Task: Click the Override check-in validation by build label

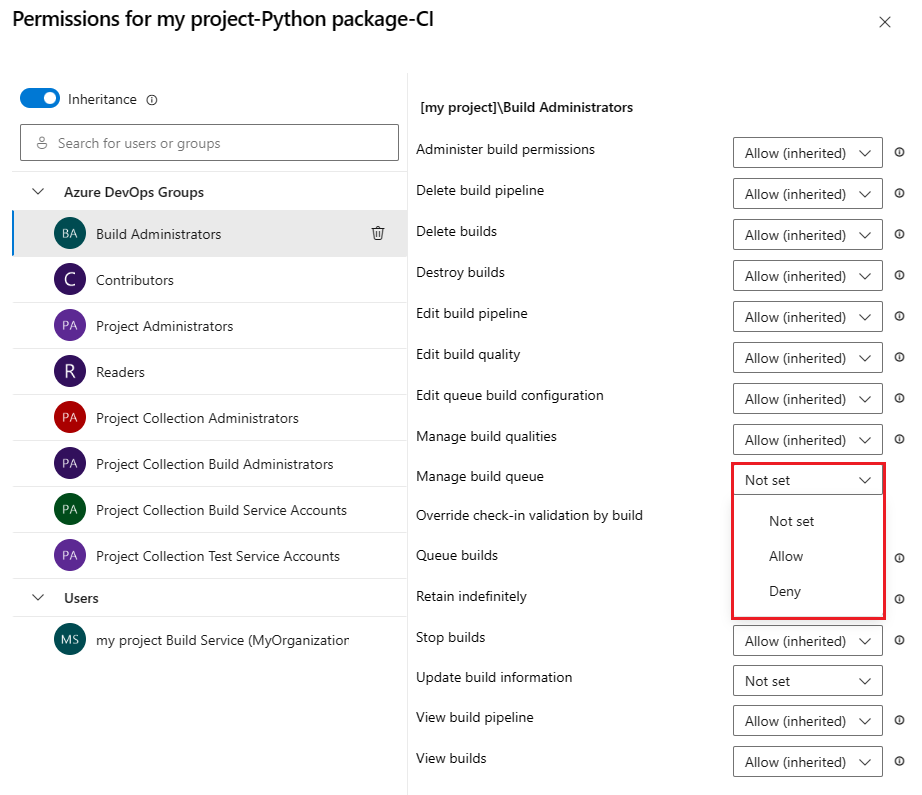Action: point(529,515)
